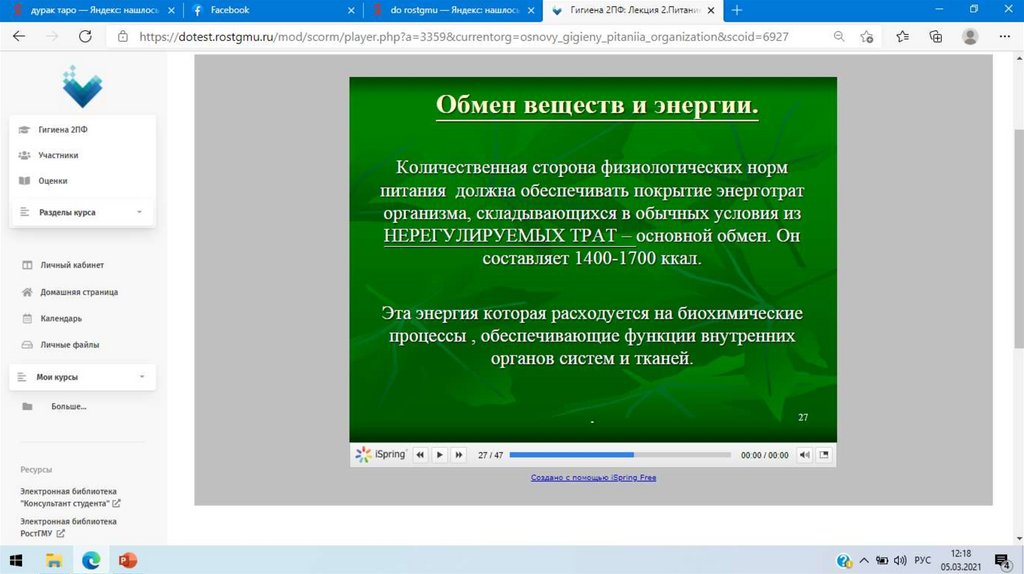Image resolution: width=1024 pixels, height=574 pixels.
Task: Play the iSpring presentation
Action: pos(439,455)
